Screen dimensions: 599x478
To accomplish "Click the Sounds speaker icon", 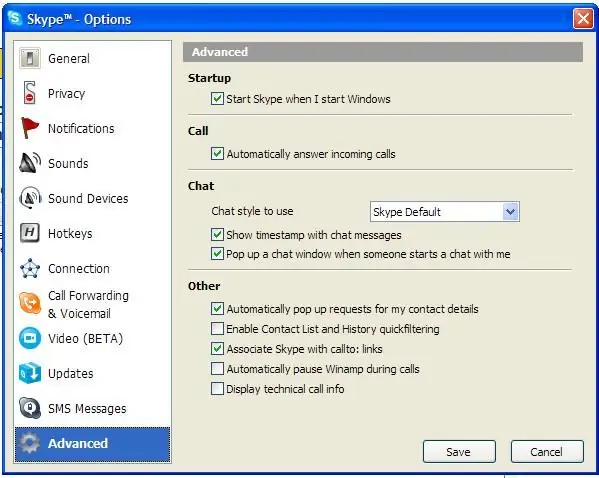I will (30, 163).
